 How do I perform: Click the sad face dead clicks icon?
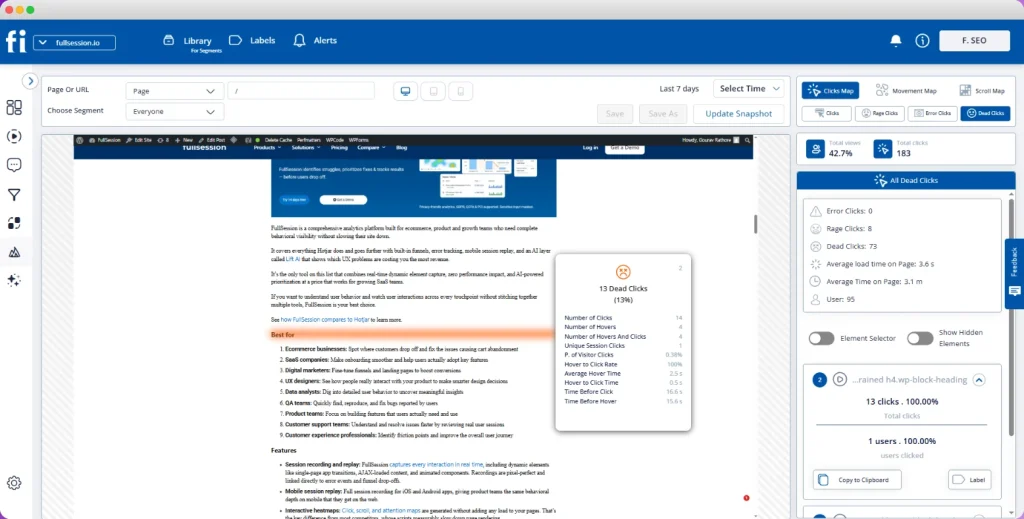(x=623, y=272)
